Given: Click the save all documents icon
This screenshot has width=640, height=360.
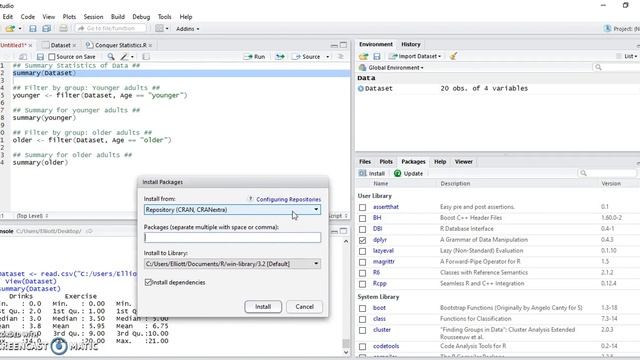Looking at the screenshot, I should coord(47,29).
